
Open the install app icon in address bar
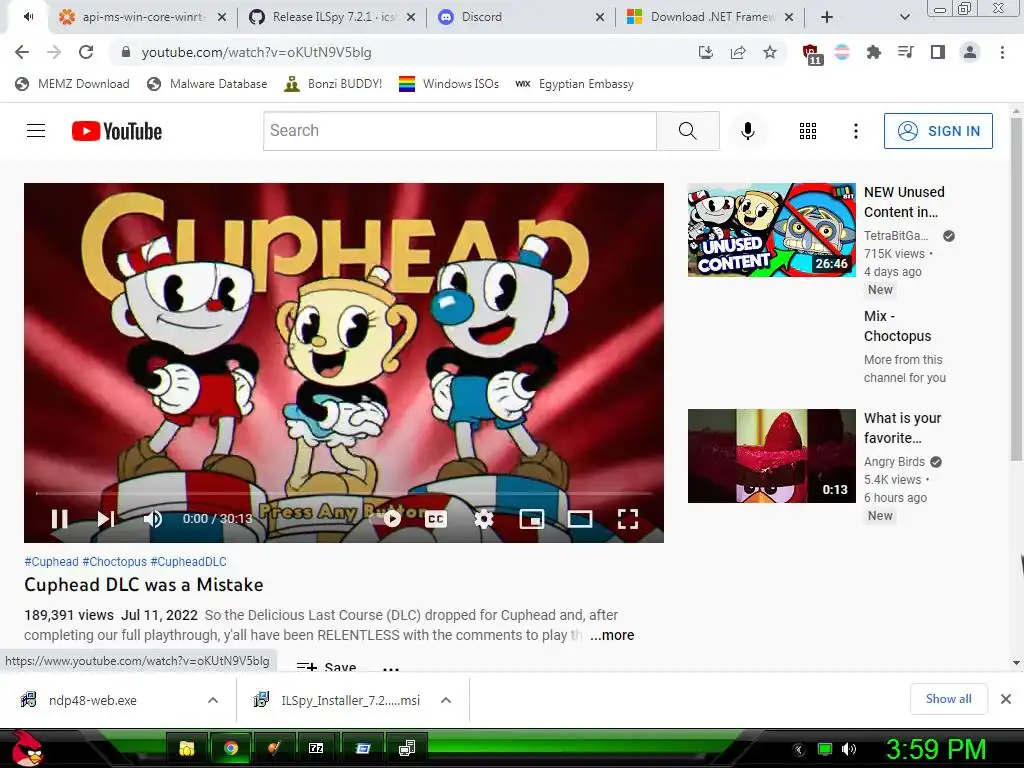click(x=706, y=52)
